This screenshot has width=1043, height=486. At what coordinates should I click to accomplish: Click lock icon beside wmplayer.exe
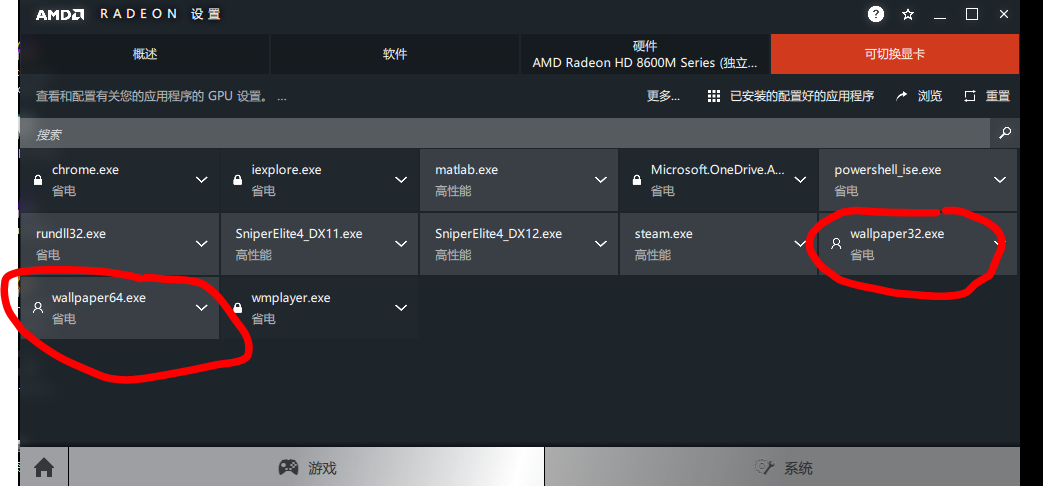coord(237,308)
